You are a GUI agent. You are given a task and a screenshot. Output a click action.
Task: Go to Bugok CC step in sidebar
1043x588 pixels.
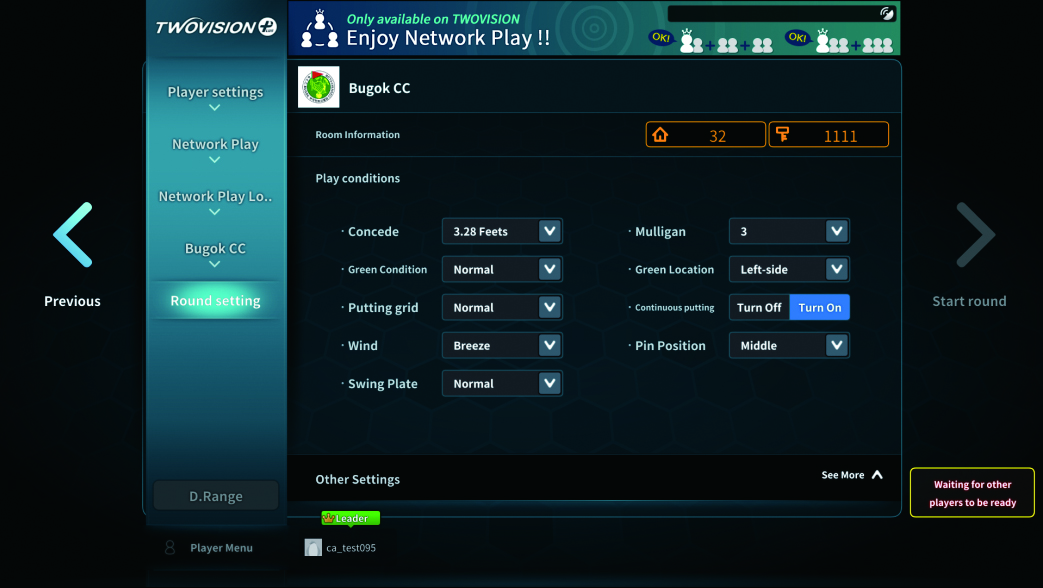click(216, 248)
